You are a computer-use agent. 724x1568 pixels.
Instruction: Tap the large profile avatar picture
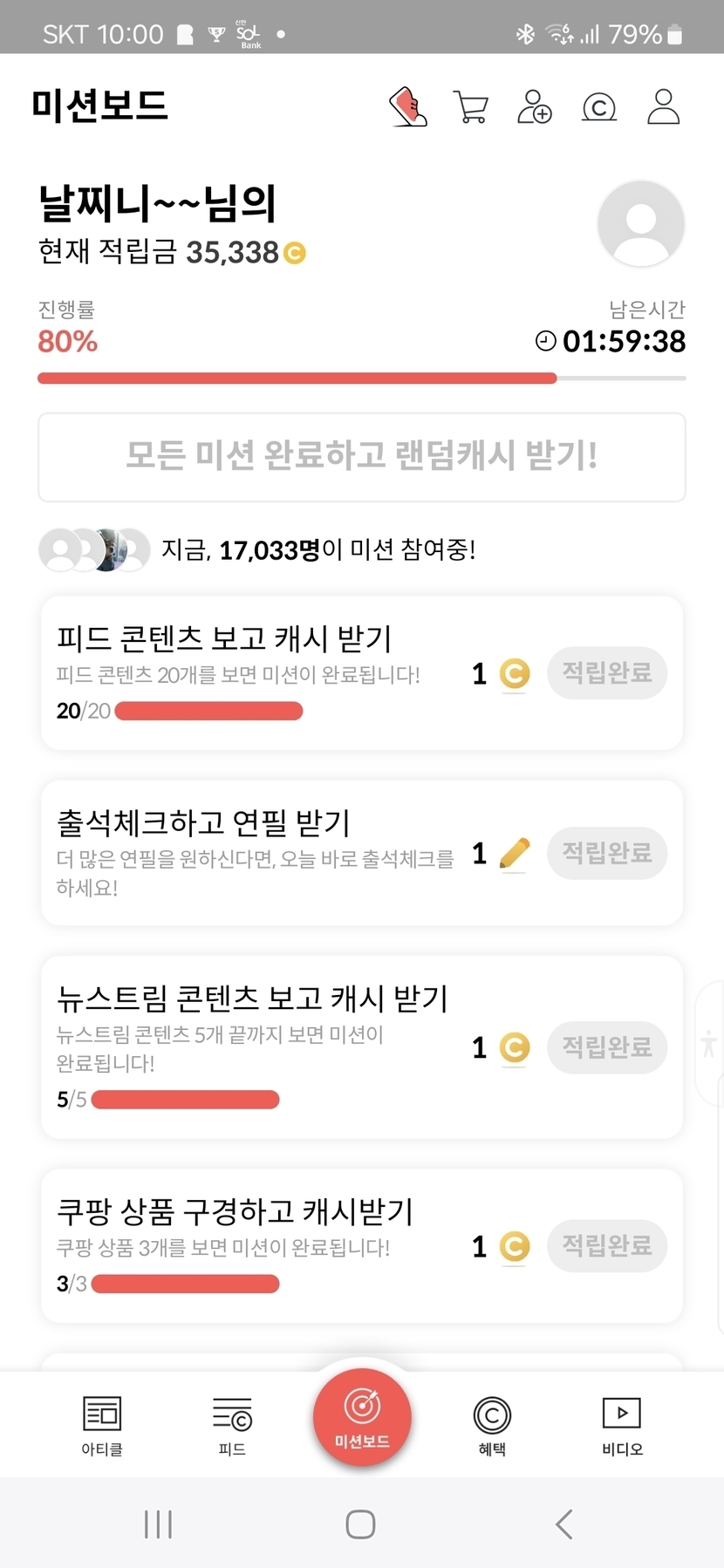click(640, 223)
